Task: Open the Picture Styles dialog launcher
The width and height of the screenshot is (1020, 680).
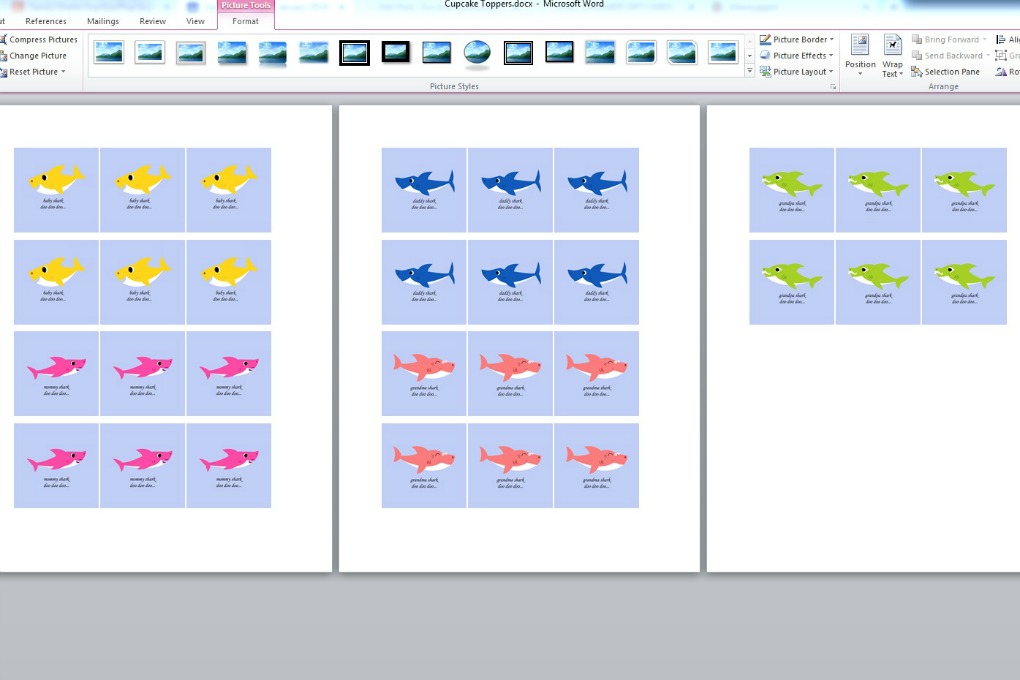Action: pyautogui.click(x=833, y=87)
